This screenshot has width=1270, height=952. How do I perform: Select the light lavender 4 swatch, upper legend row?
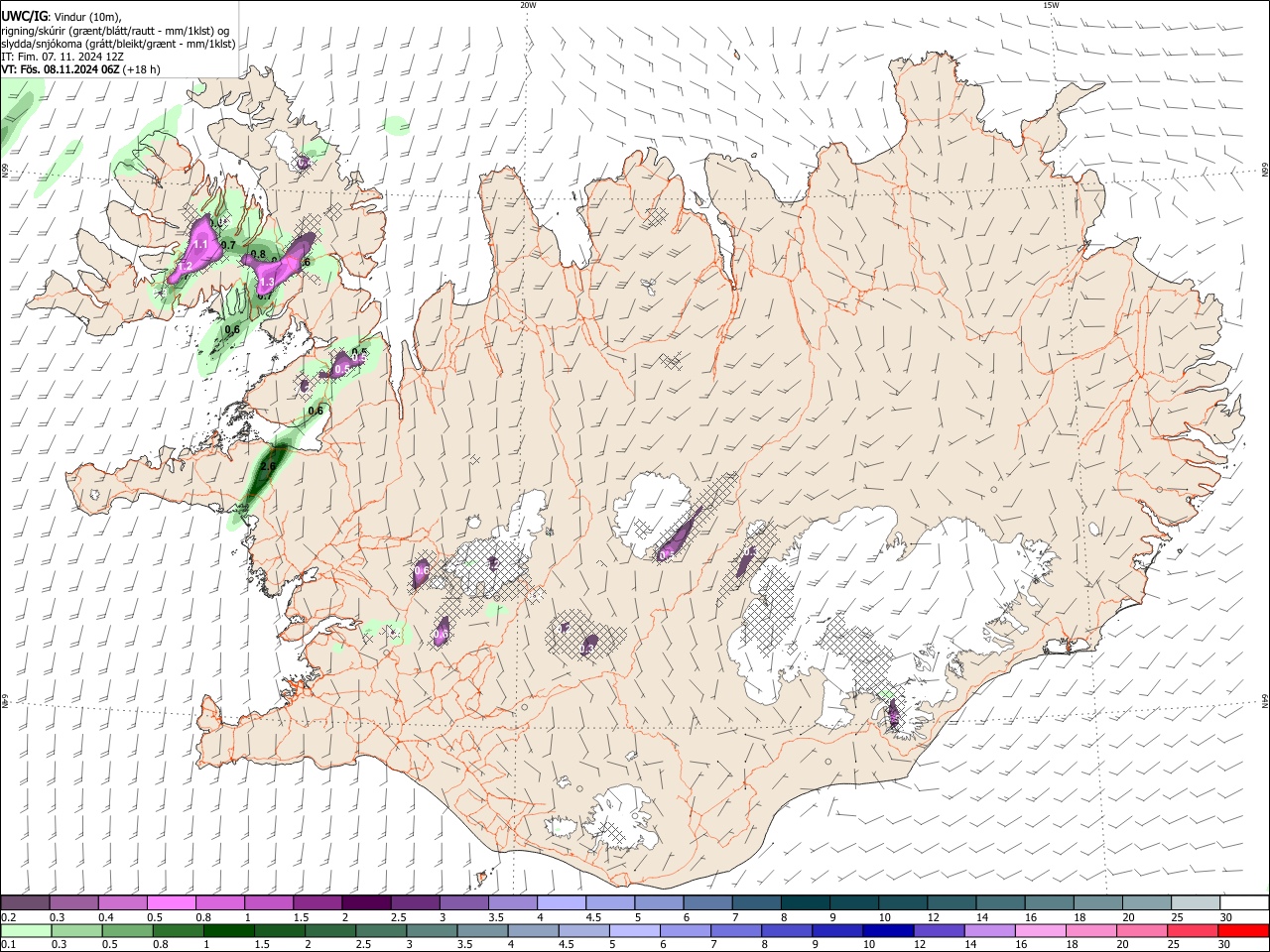[560, 903]
